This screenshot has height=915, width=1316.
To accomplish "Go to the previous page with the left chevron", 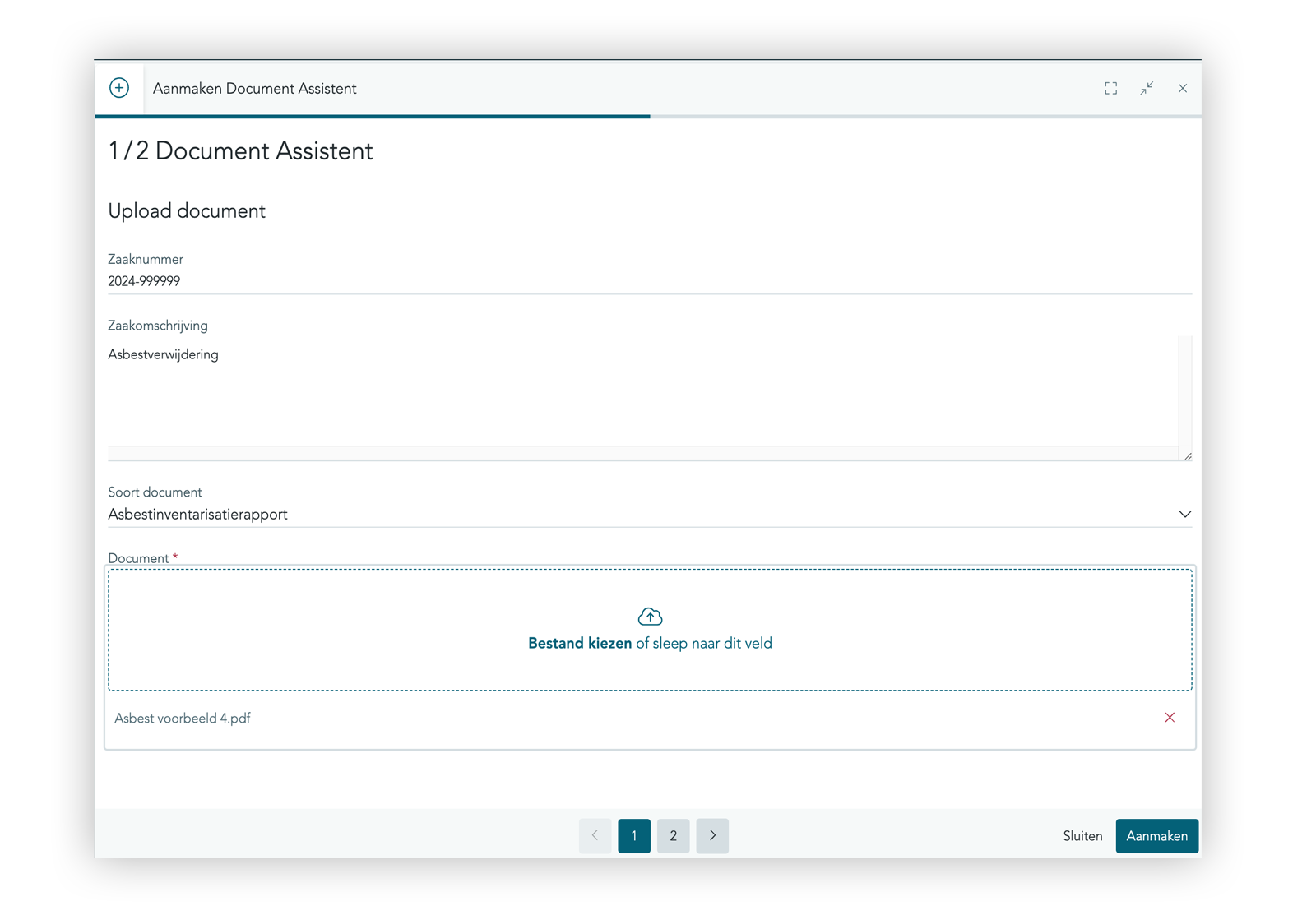I will tap(595, 836).
